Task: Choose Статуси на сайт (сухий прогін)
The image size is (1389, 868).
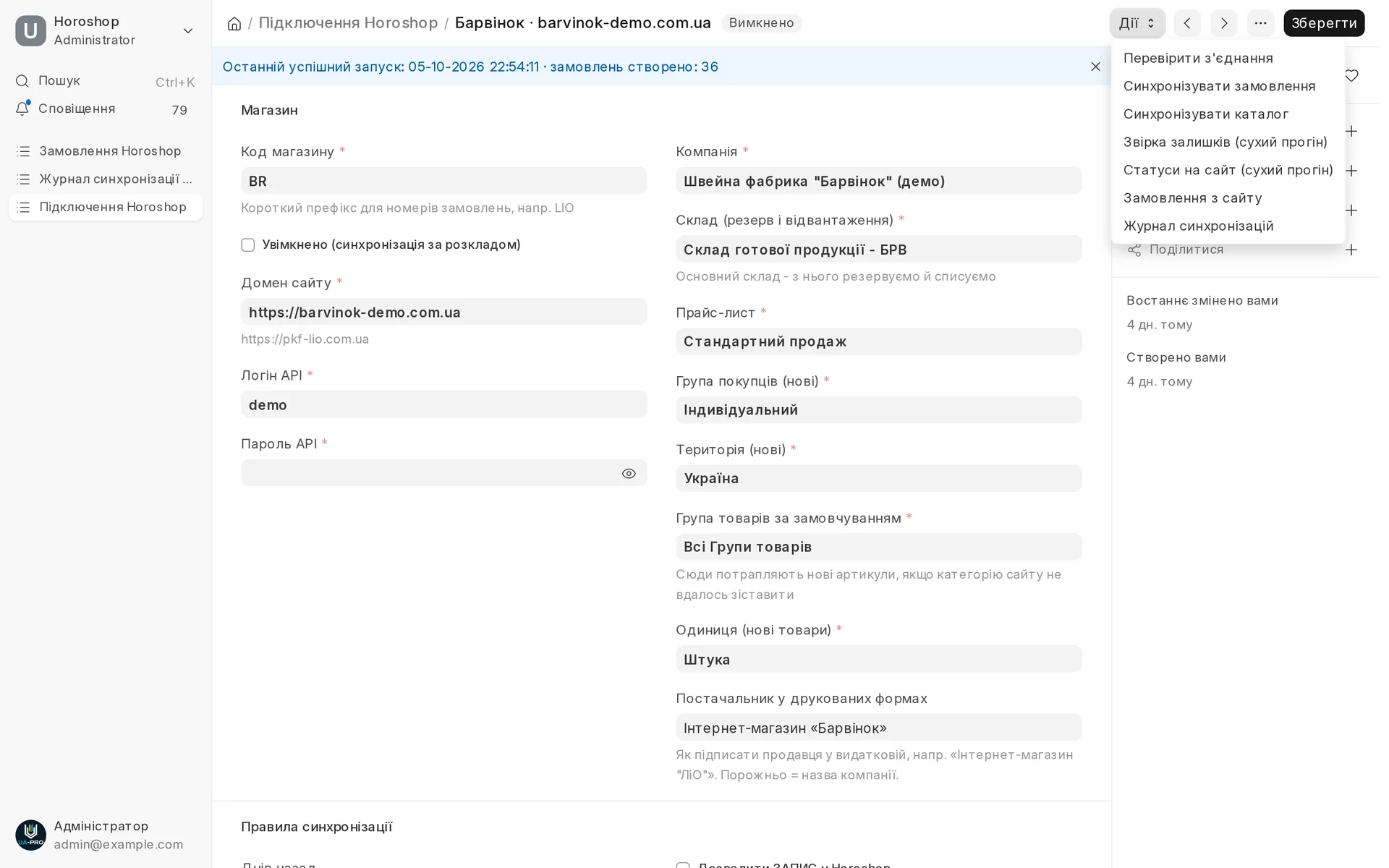Action: coord(1228,170)
